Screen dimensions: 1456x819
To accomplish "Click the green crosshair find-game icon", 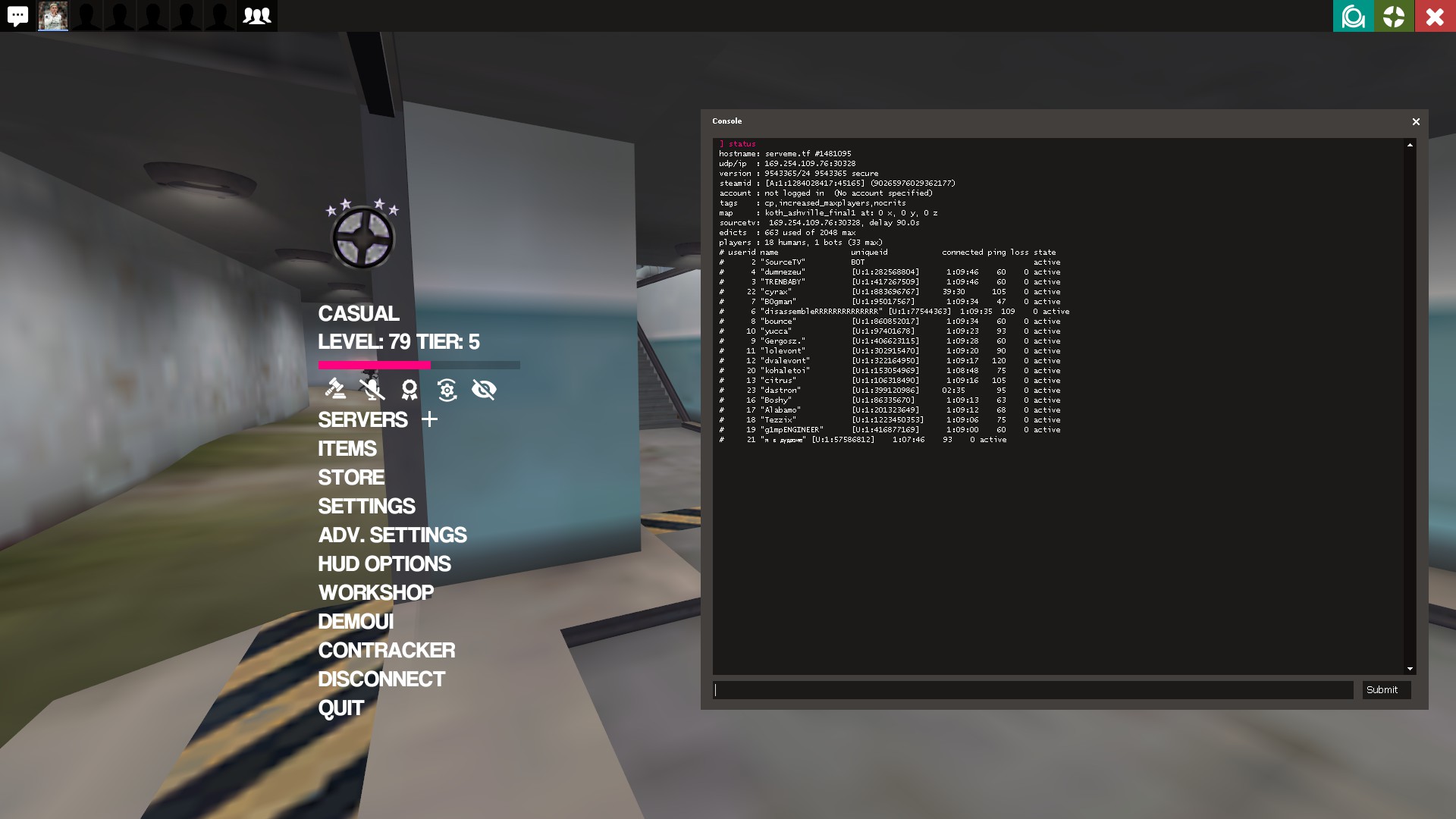I will pyautogui.click(x=1394, y=16).
